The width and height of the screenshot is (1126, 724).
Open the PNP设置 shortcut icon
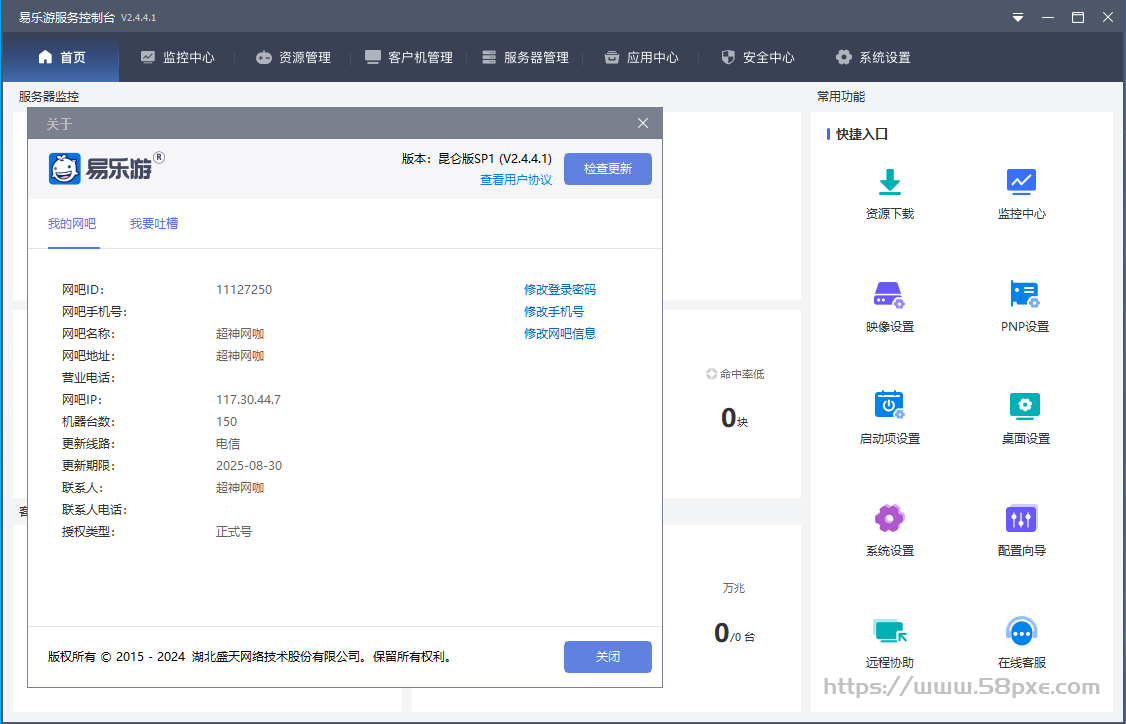pyautogui.click(x=1025, y=294)
